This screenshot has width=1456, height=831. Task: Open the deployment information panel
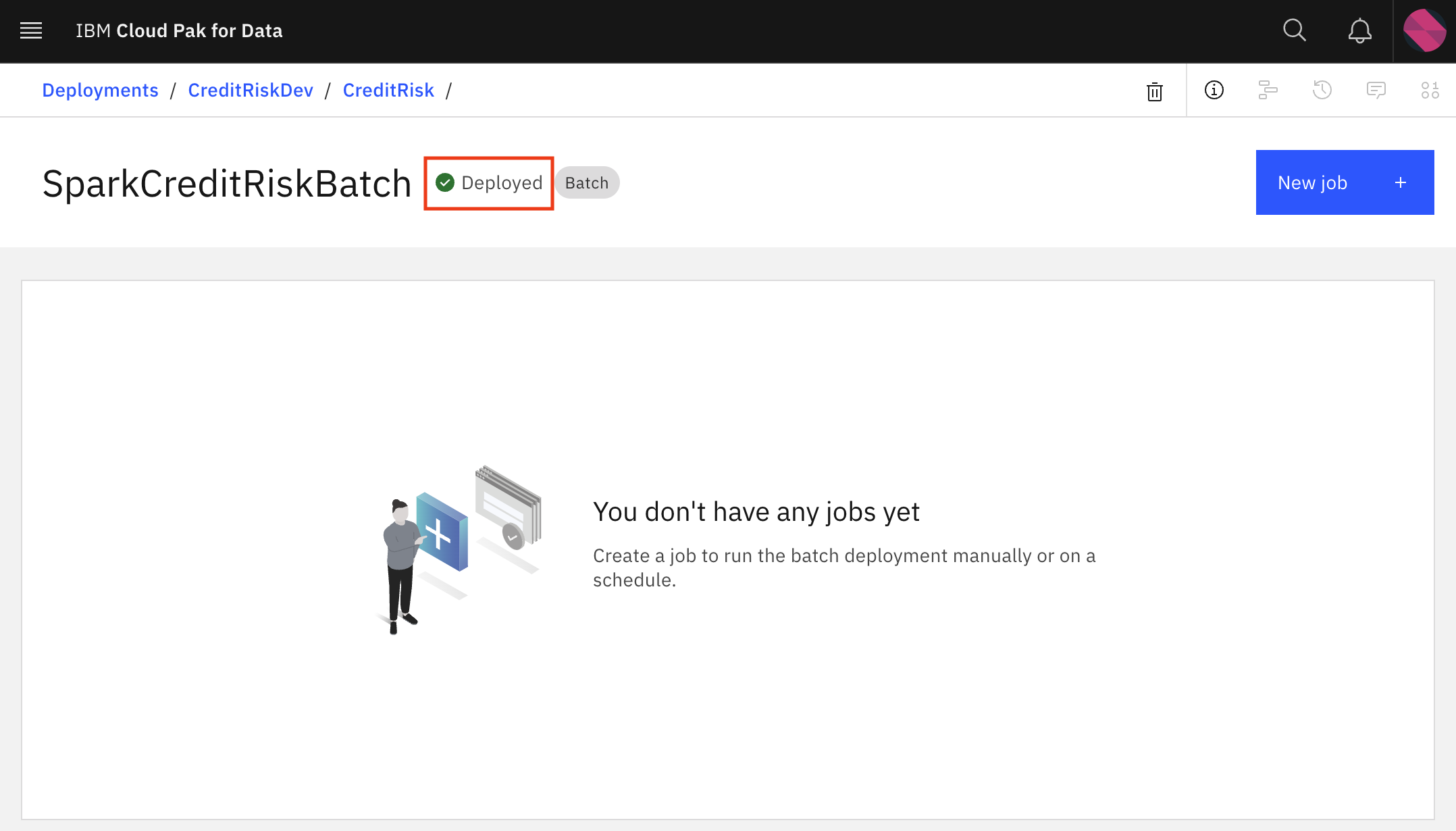coord(1214,89)
